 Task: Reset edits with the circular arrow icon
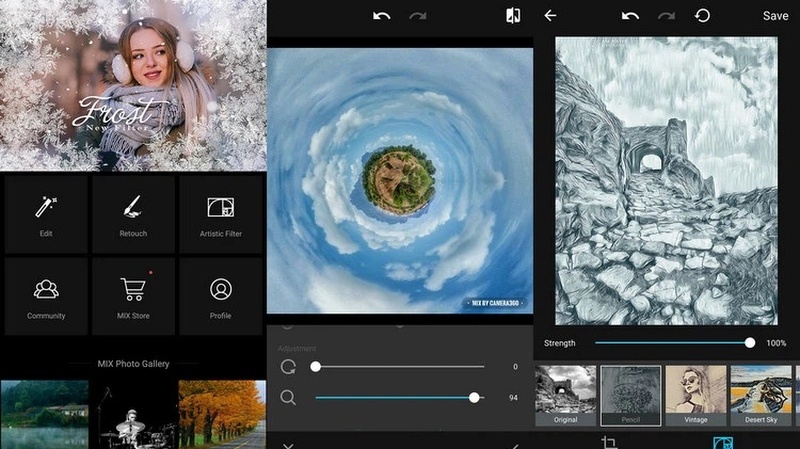click(703, 16)
